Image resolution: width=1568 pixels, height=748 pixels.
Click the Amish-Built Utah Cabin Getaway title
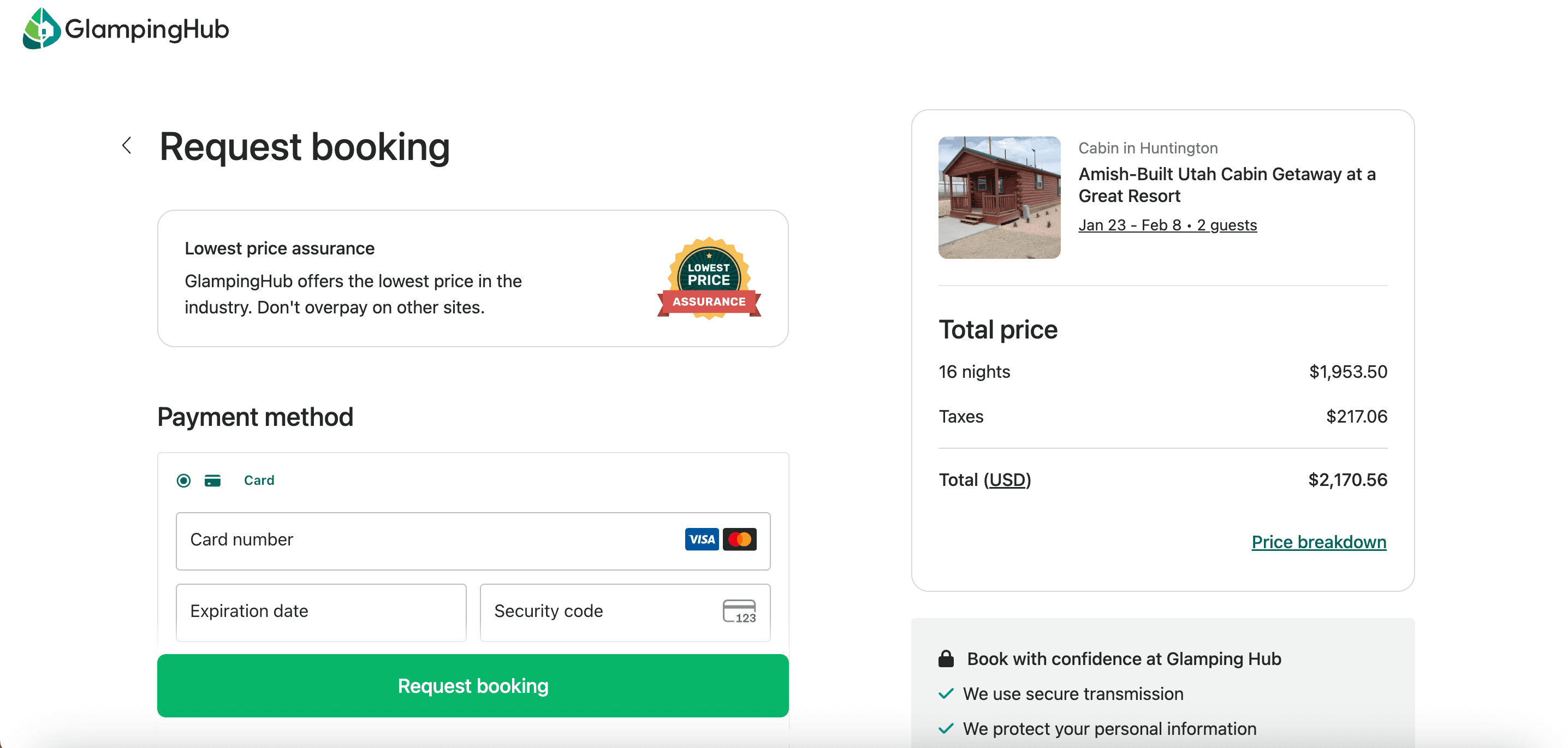pyautogui.click(x=1227, y=185)
